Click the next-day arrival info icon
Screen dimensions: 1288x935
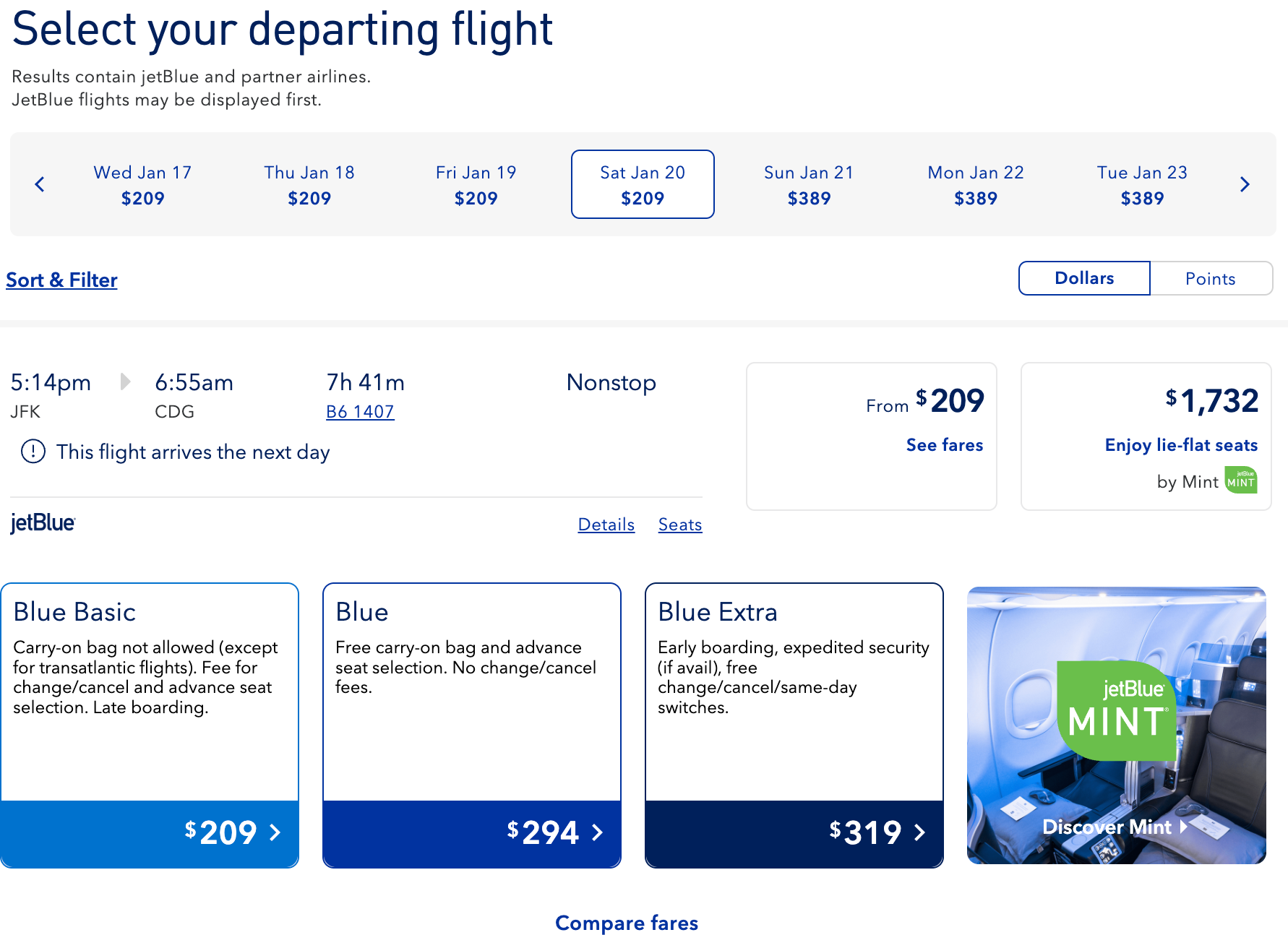pyautogui.click(x=33, y=452)
